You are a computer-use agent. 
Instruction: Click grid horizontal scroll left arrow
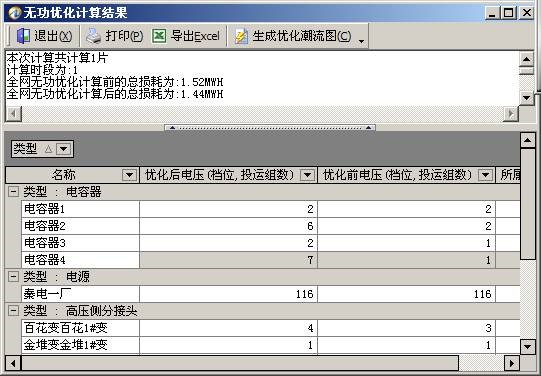13,363
